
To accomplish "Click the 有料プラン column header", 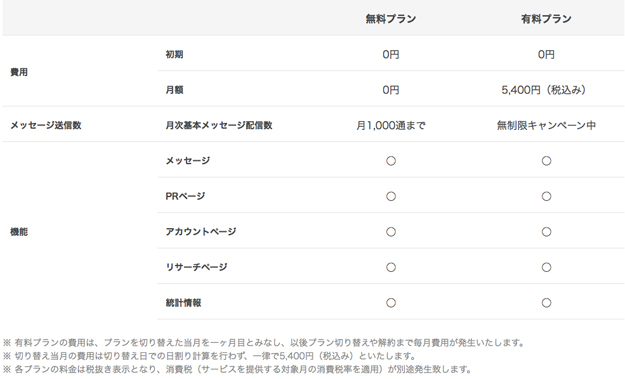I will point(546,19).
